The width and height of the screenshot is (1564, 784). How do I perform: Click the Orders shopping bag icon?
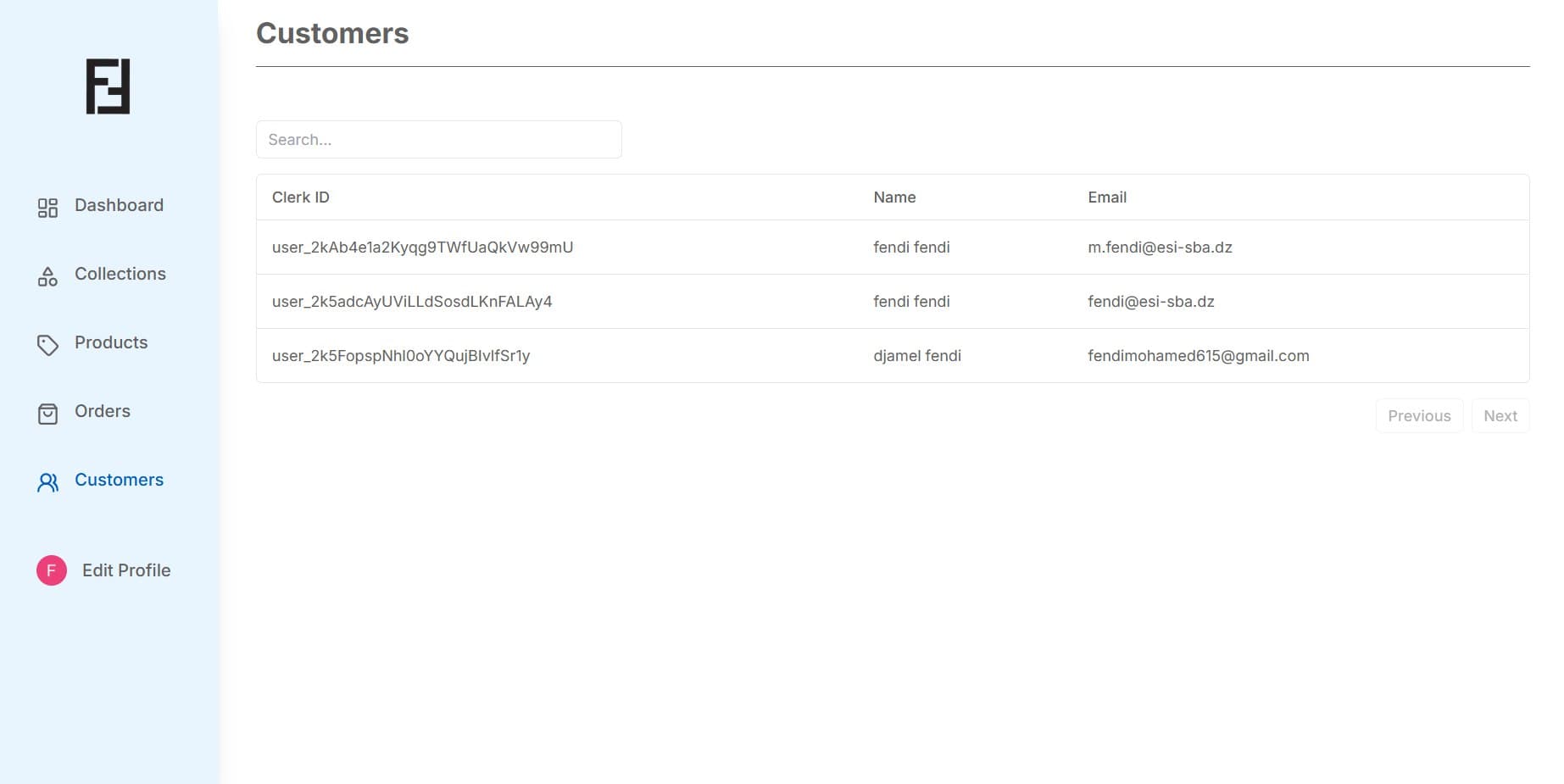click(47, 414)
